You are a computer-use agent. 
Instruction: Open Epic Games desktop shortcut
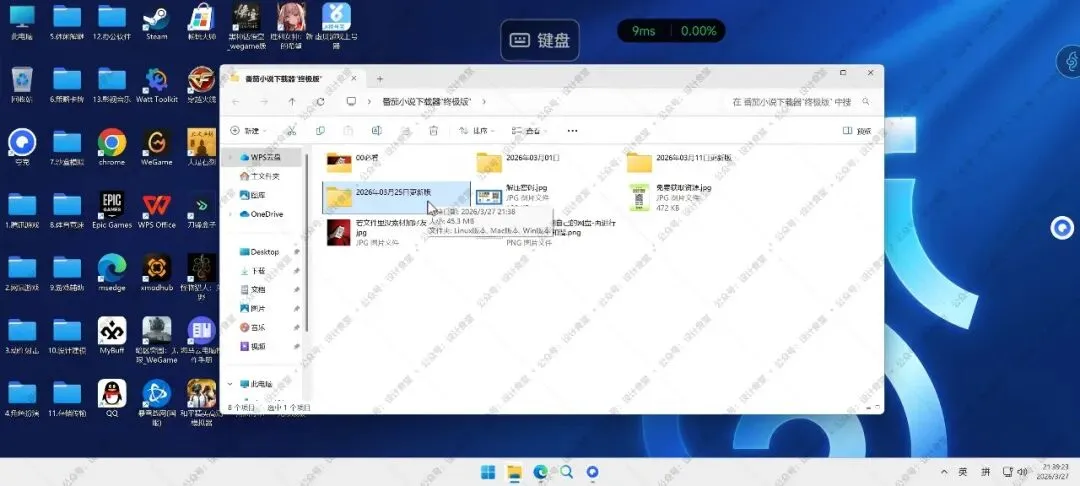point(112,209)
